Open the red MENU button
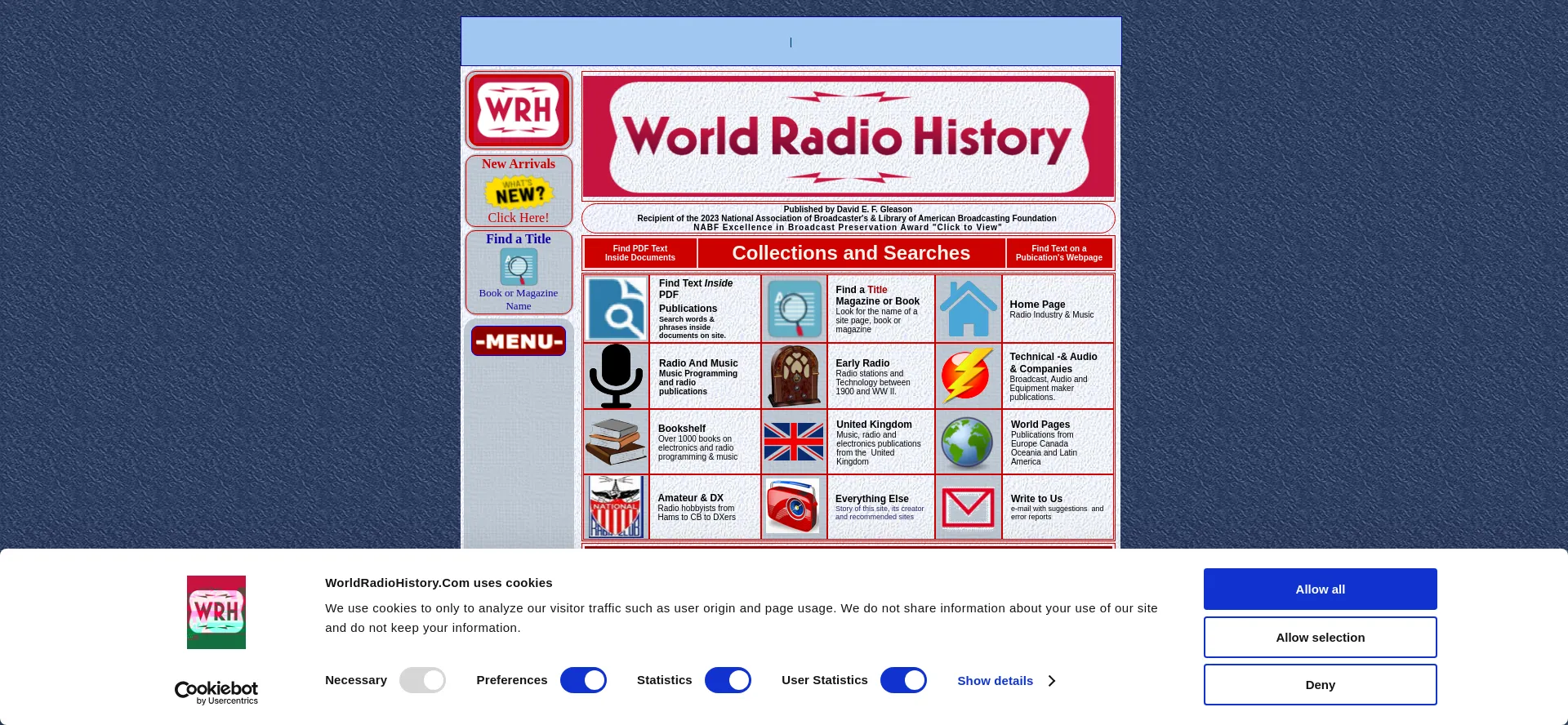Image resolution: width=1568 pixels, height=725 pixels. (x=519, y=340)
